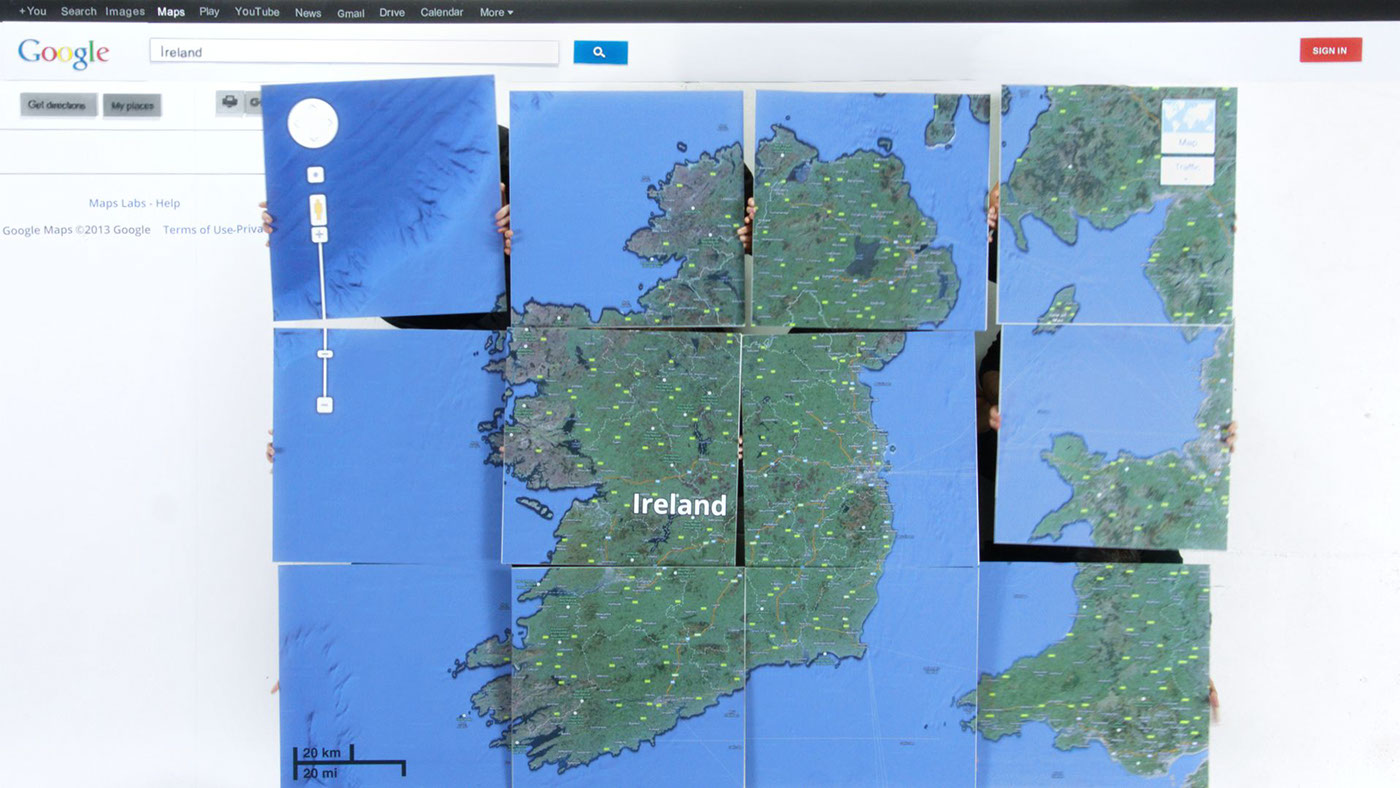The image size is (1400, 788).
Task: Click the blue search magnifier button
Action: coord(600,52)
